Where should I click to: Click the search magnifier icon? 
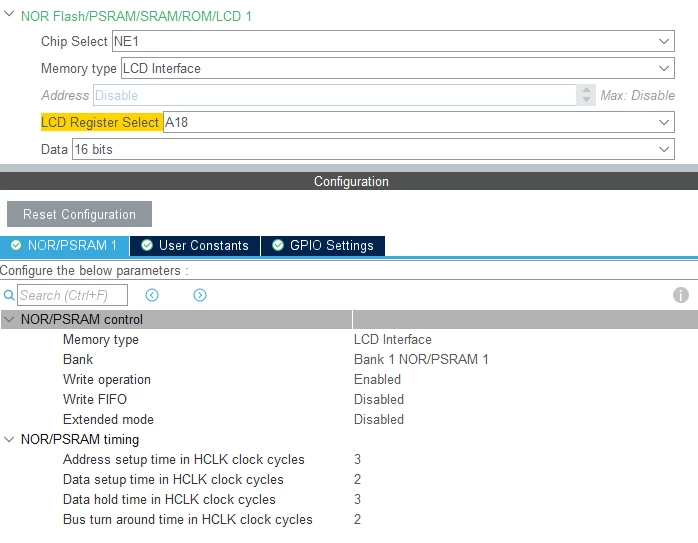8,295
